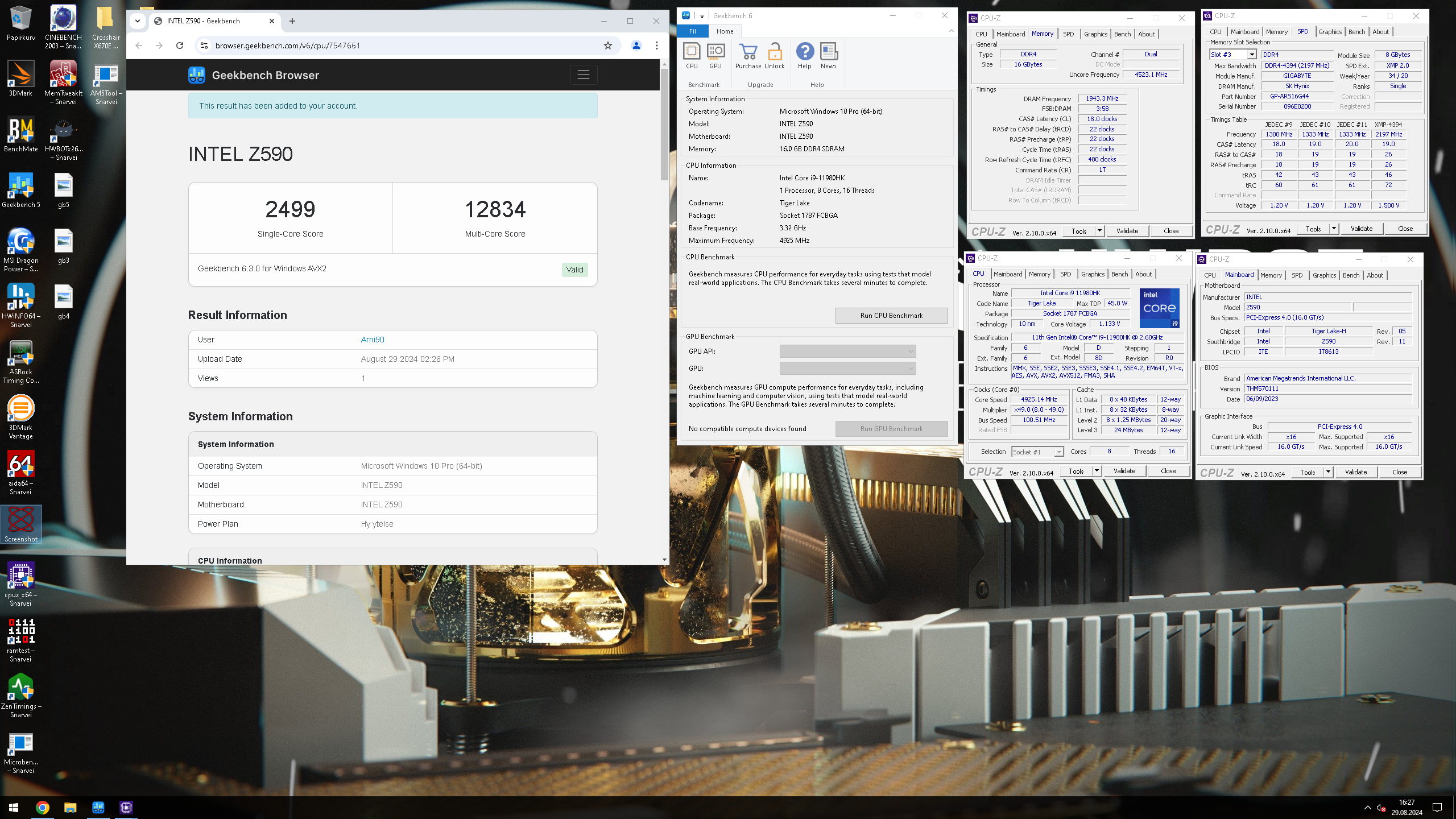Open the Chrome profile avatar icon

(636, 45)
